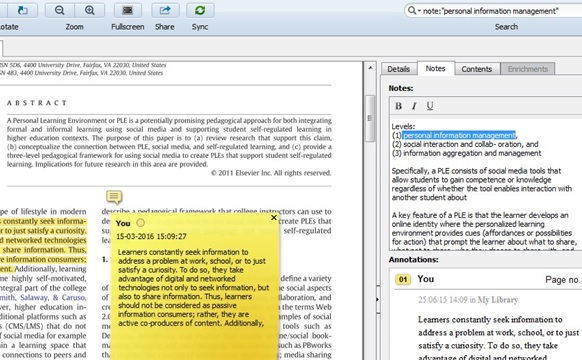This screenshot has height=360, width=582.
Task: Click the sticky note icon on the page
Action: (x=114, y=197)
